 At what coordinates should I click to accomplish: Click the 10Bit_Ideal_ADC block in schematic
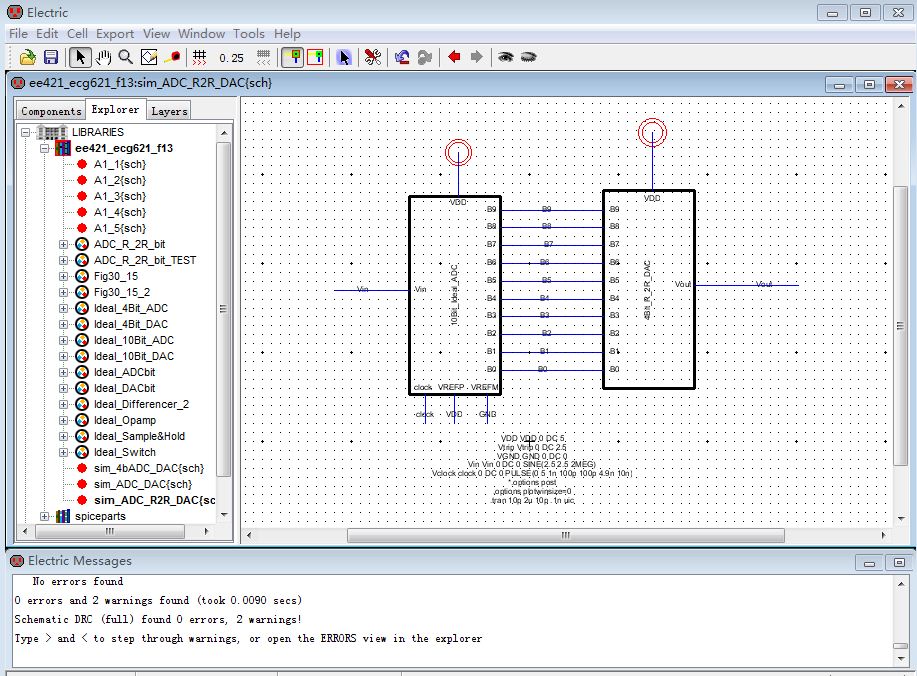point(454,295)
